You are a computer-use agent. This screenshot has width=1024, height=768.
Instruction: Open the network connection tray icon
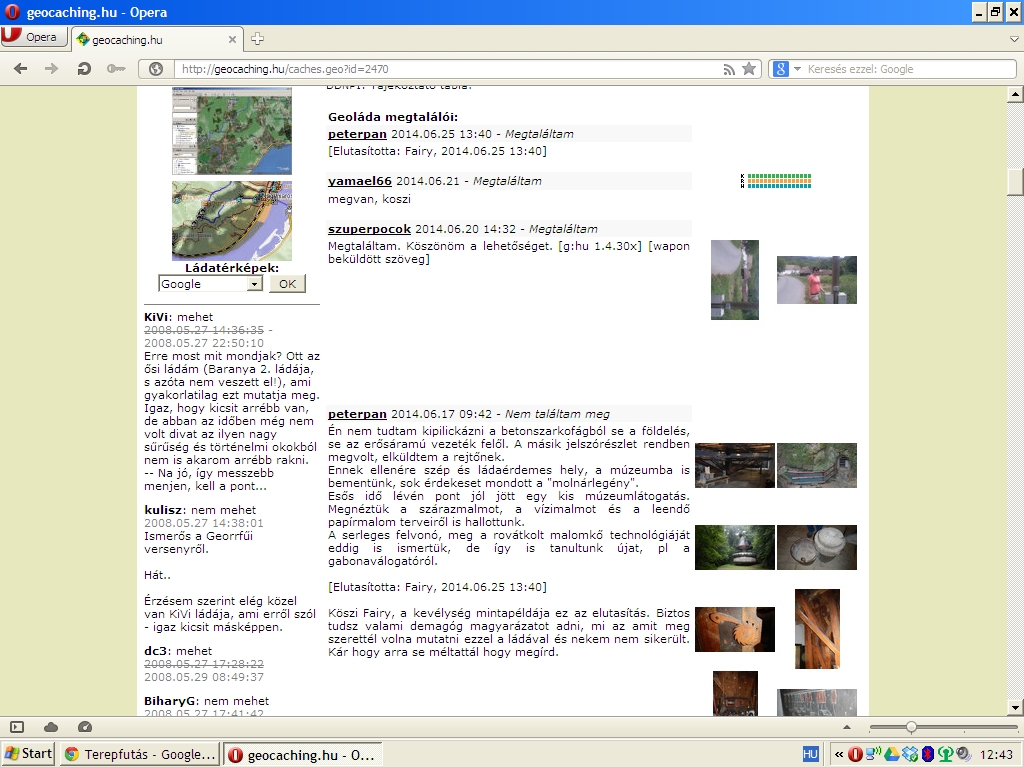(873, 754)
